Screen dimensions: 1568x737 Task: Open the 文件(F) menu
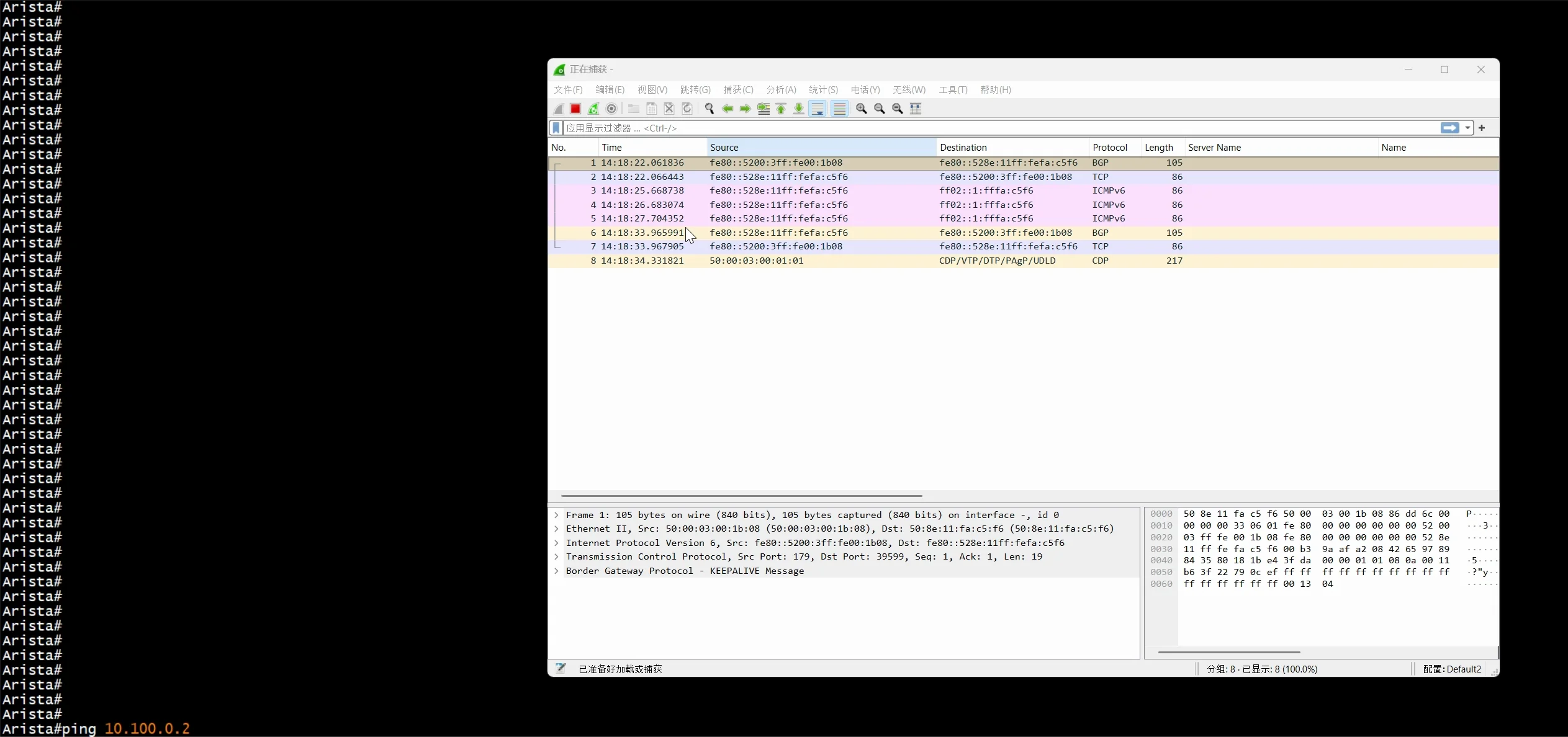(x=568, y=90)
